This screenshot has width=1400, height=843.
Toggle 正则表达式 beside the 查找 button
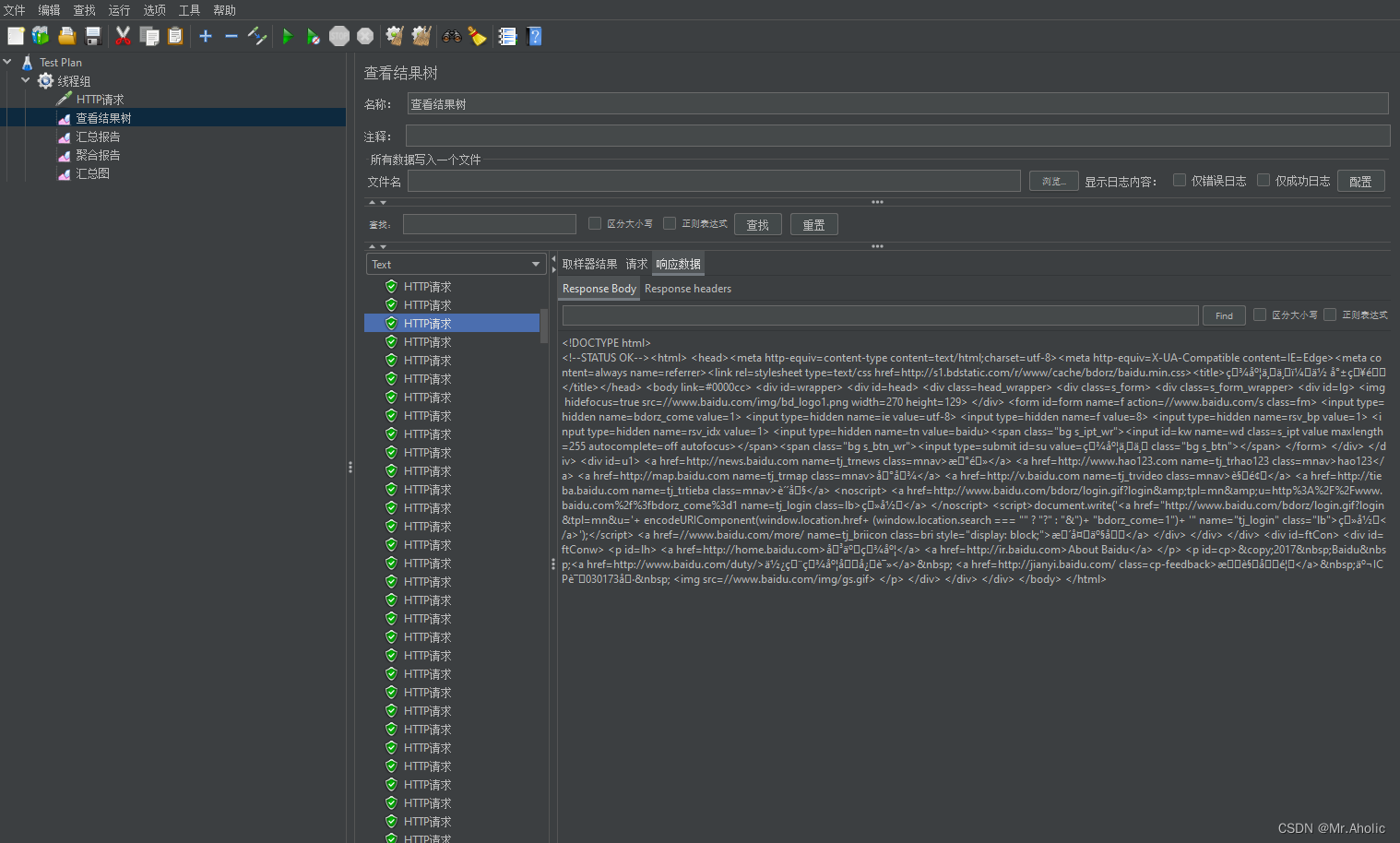coord(670,223)
